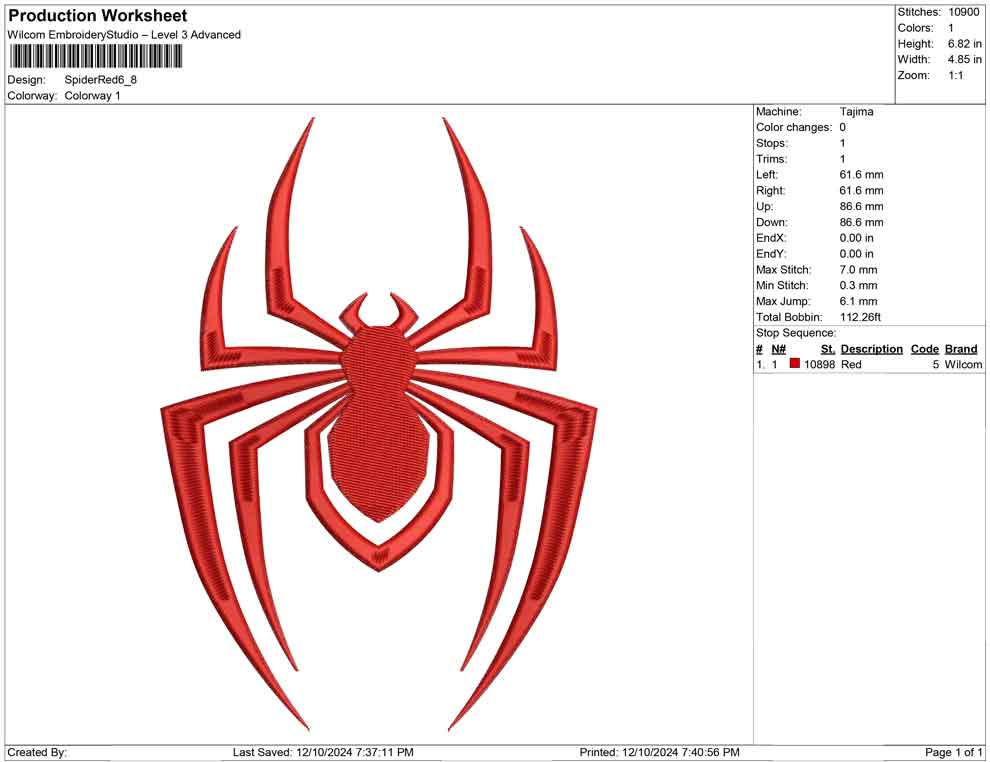Click the 'N#' column header
990x762 pixels.
(778, 348)
